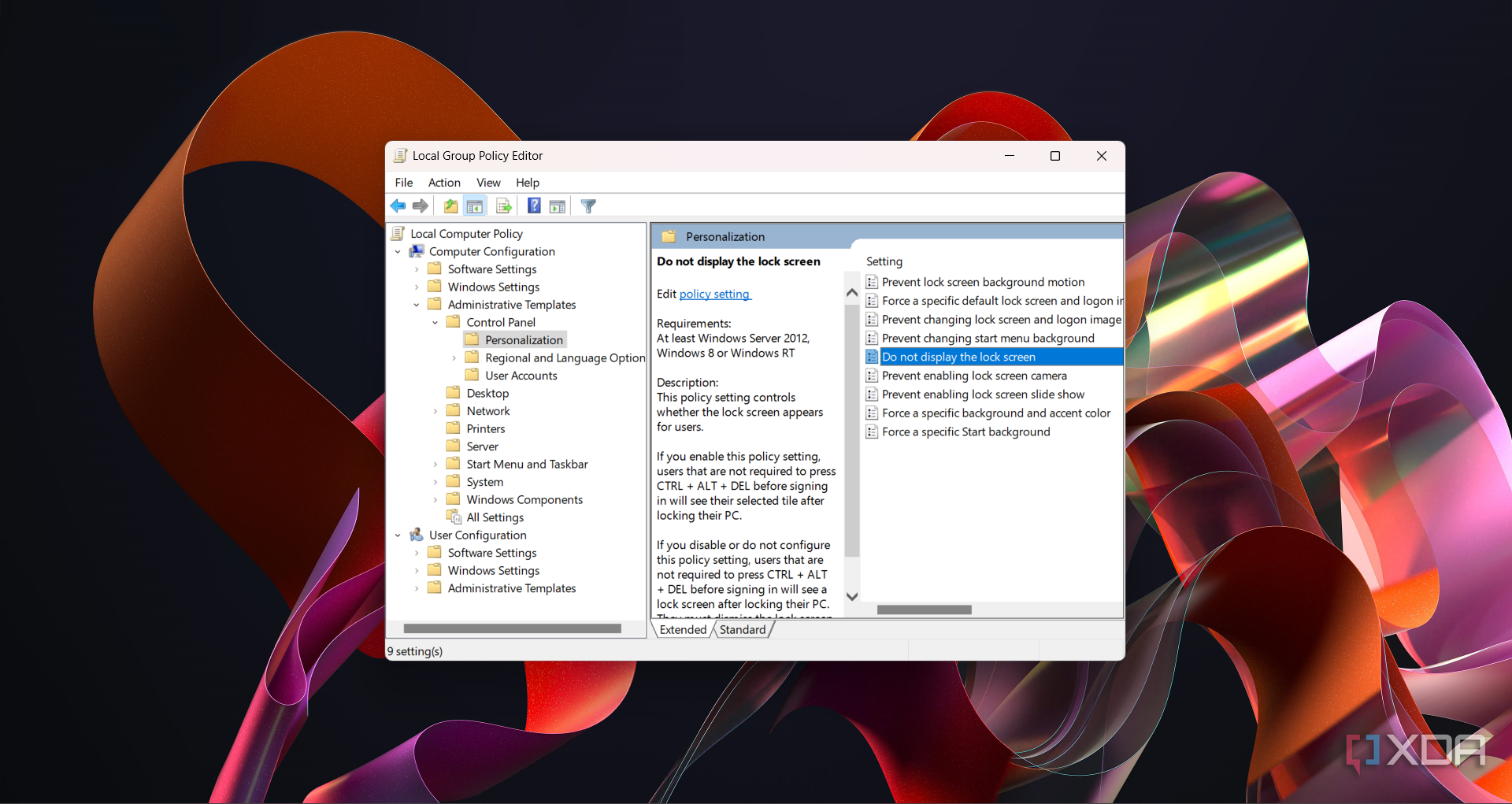The width and height of the screenshot is (1512, 804).
Task: Click the Printers folder icon in tree
Action: 453,428
